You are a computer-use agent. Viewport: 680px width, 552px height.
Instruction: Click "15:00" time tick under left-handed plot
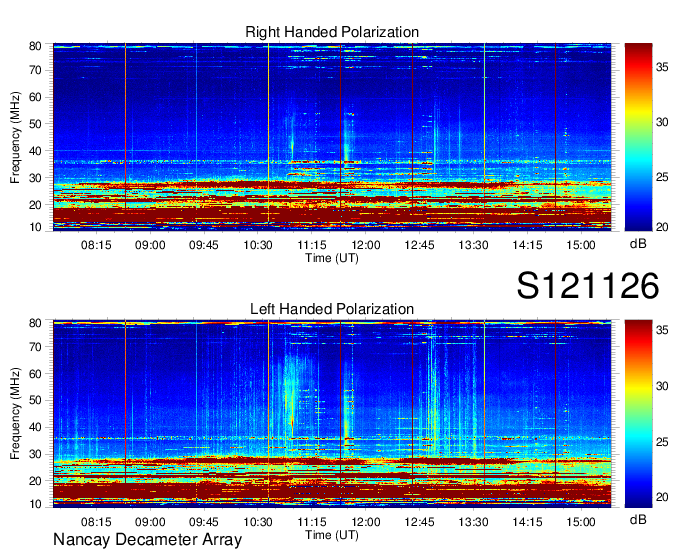point(581,522)
